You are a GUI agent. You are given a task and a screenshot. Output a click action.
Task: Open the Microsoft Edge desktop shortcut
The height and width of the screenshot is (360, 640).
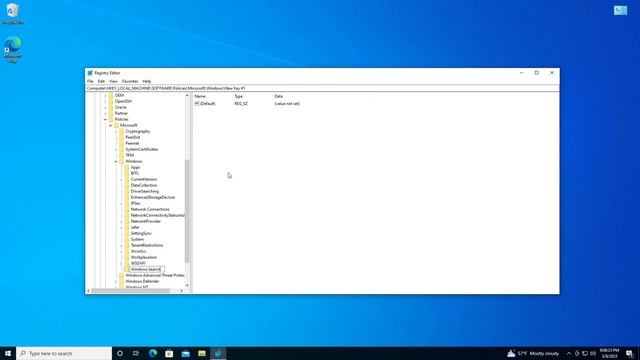point(13,49)
